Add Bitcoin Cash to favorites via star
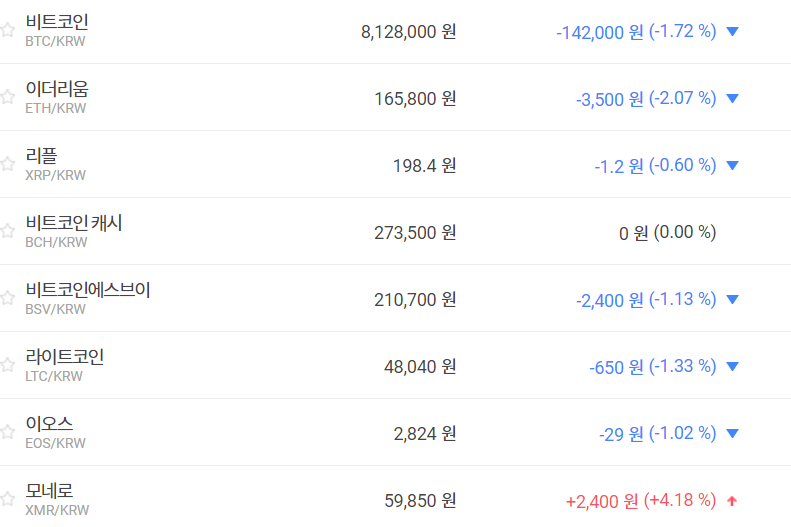 click(x=8, y=231)
